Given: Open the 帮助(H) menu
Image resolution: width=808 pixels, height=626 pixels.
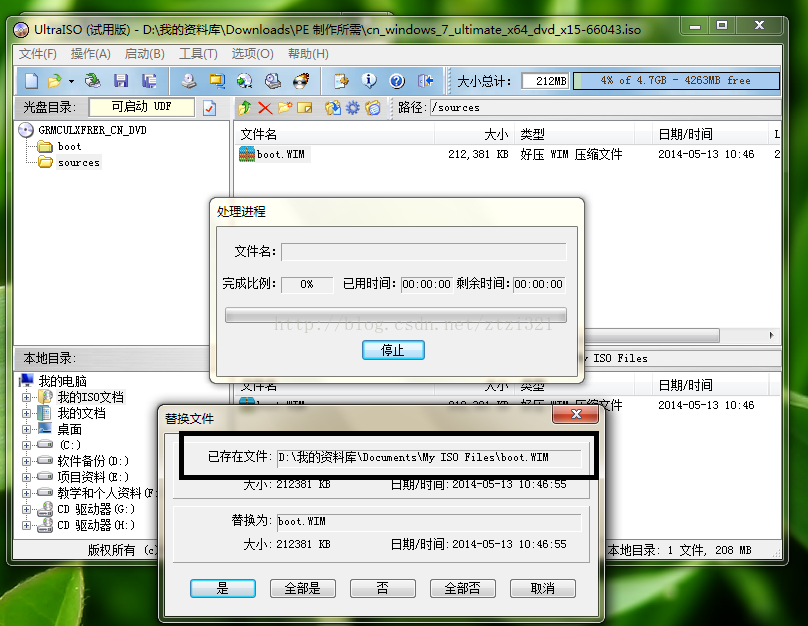Looking at the screenshot, I should coord(308,54).
